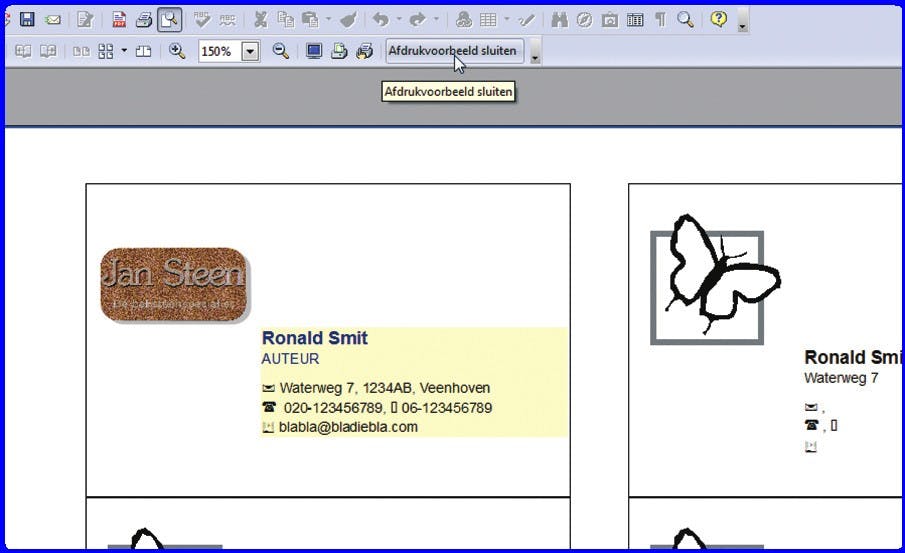Zoom Out with the minus magnifier

tap(281, 51)
